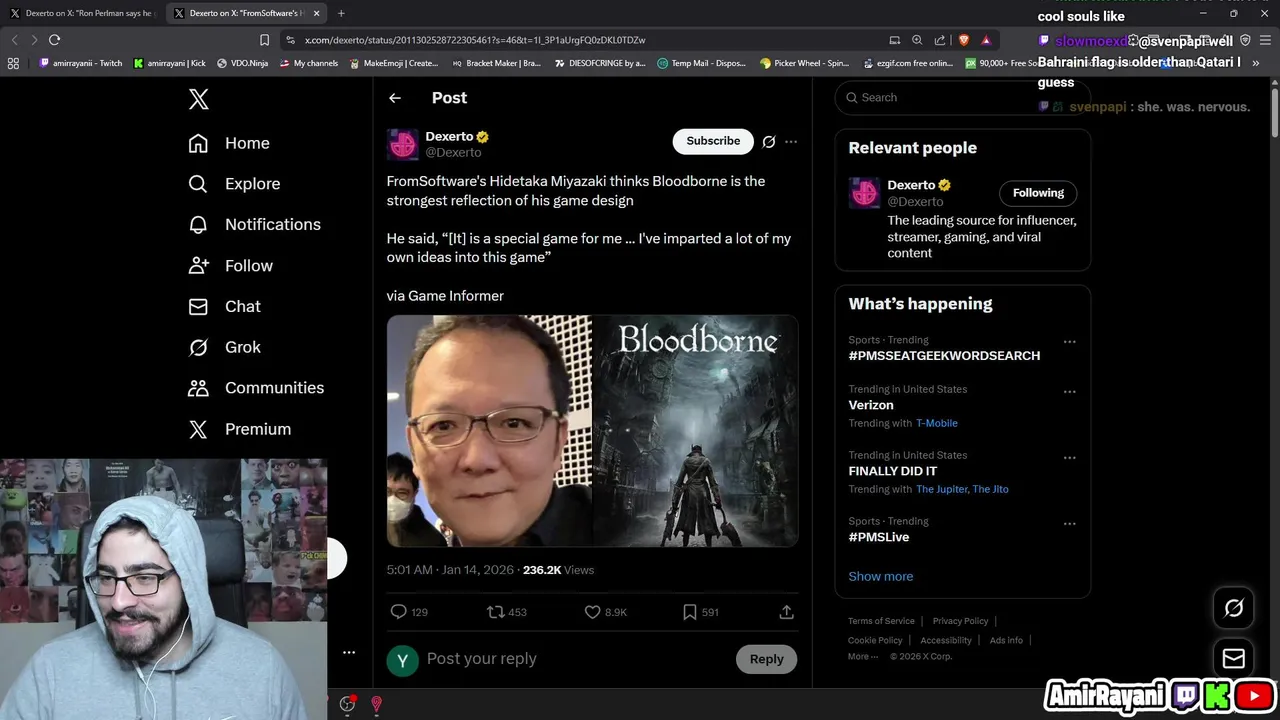
Task: Open Dexerto in Relevant people
Action: tap(911, 185)
